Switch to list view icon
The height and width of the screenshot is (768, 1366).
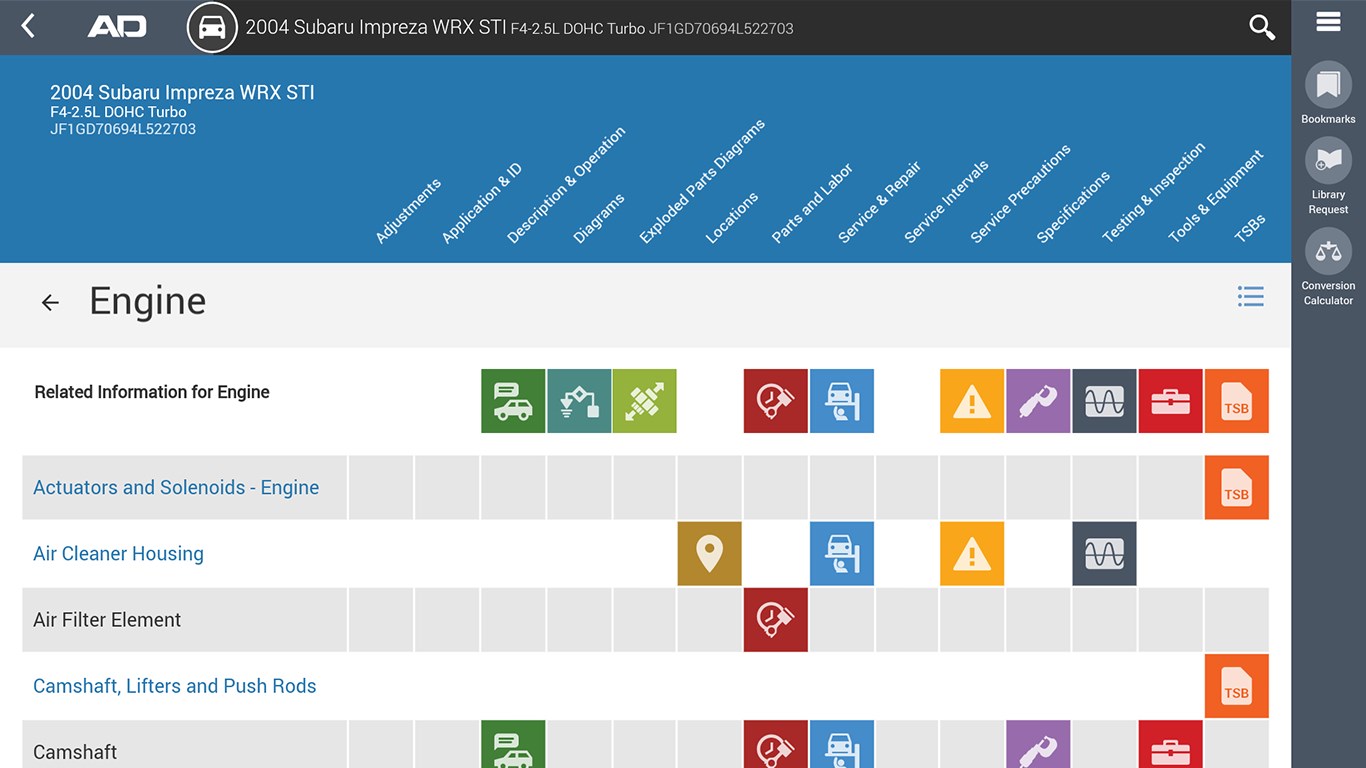pyautogui.click(x=1250, y=296)
